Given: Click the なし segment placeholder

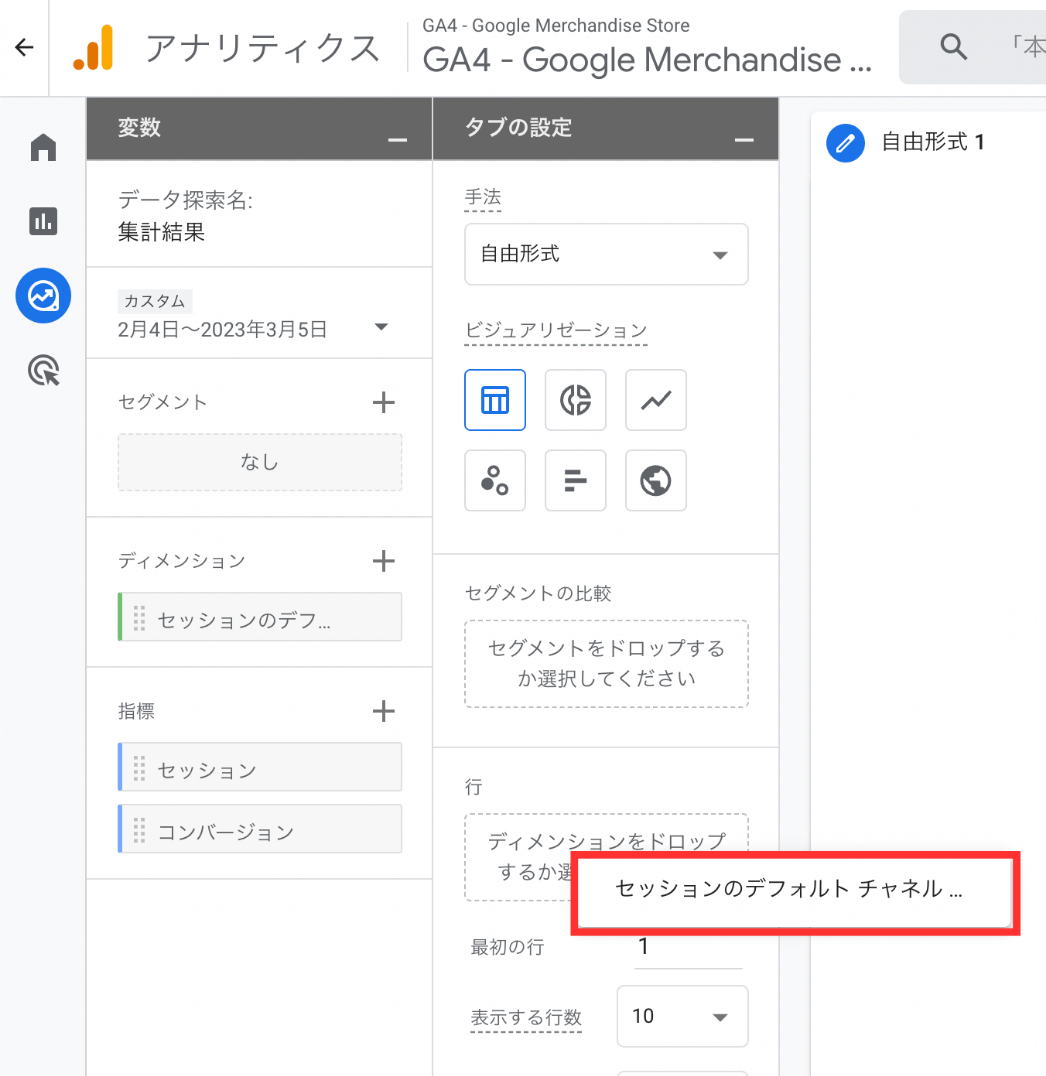Looking at the screenshot, I should tap(259, 462).
